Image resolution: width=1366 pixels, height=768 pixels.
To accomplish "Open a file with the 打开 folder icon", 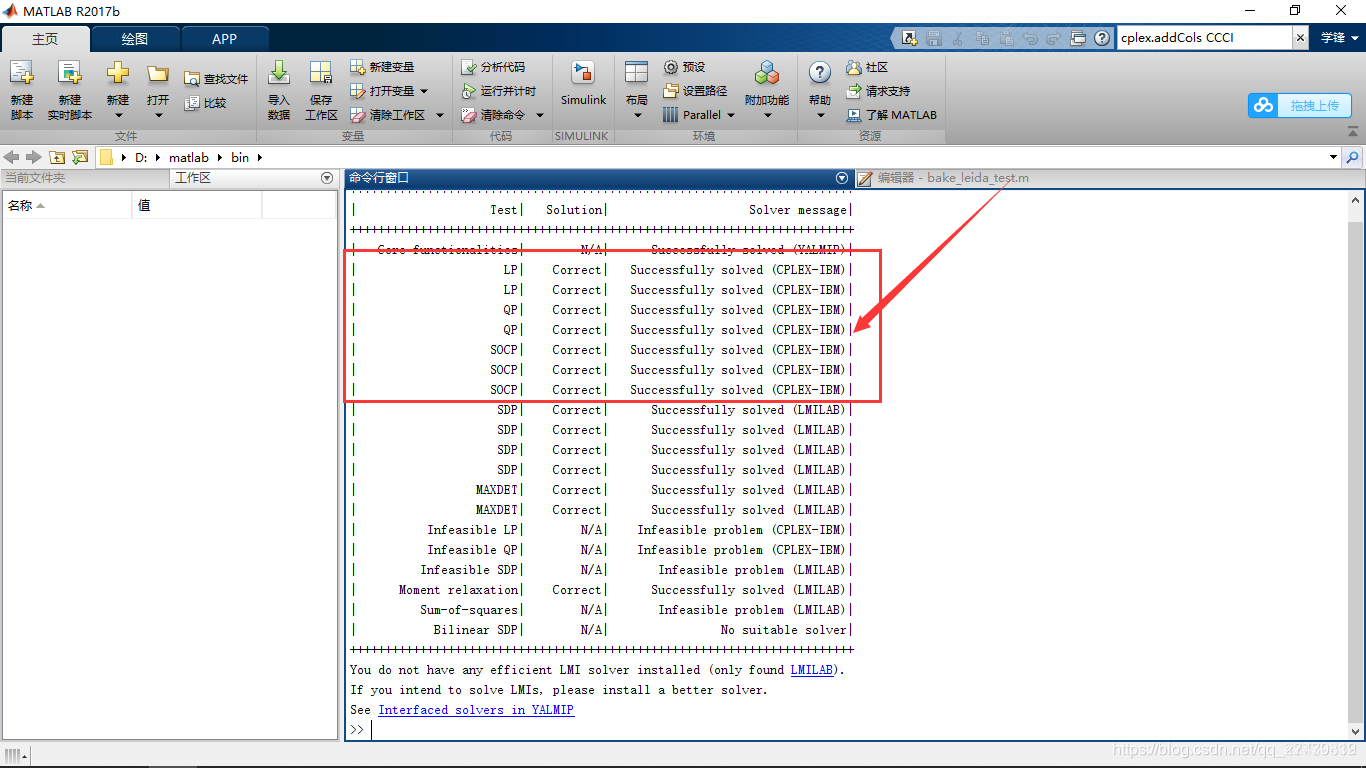I will (x=158, y=73).
